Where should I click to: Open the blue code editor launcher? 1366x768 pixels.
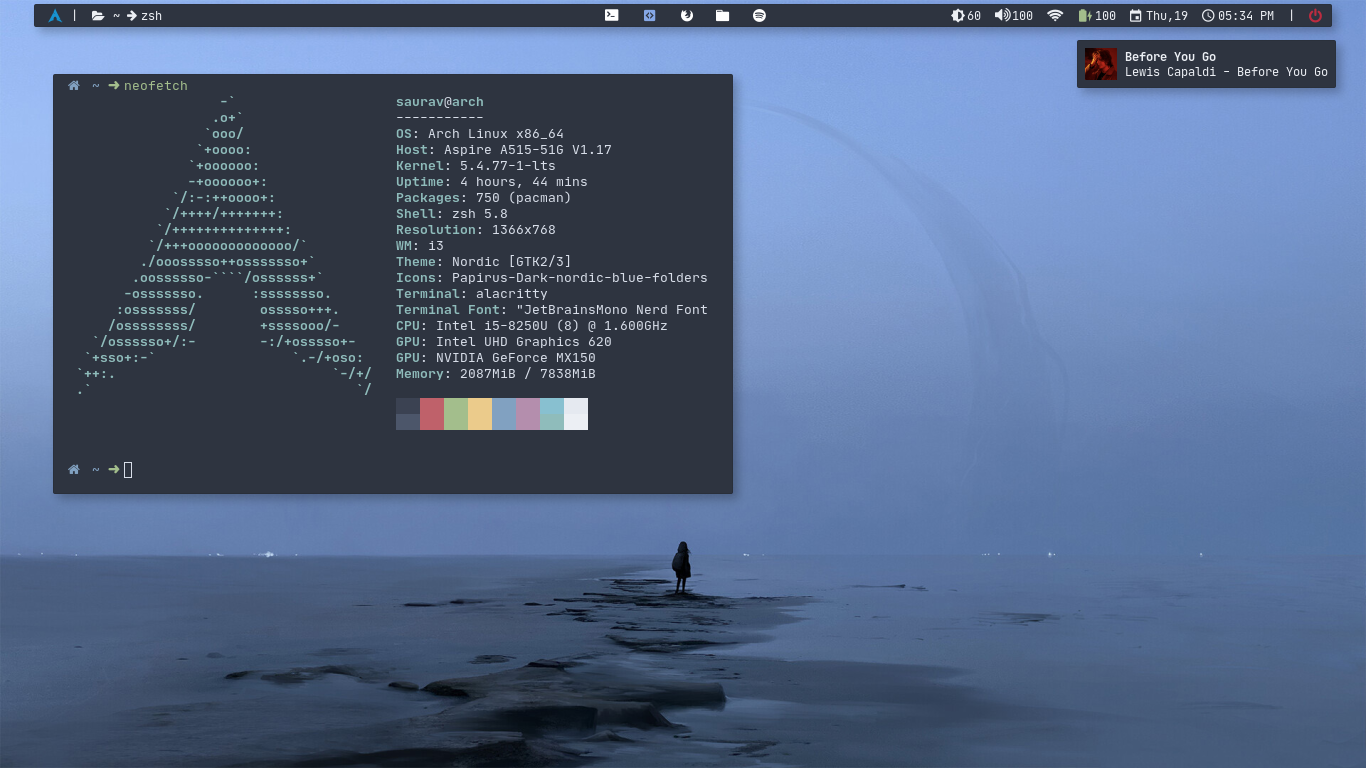(x=649, y=15)
